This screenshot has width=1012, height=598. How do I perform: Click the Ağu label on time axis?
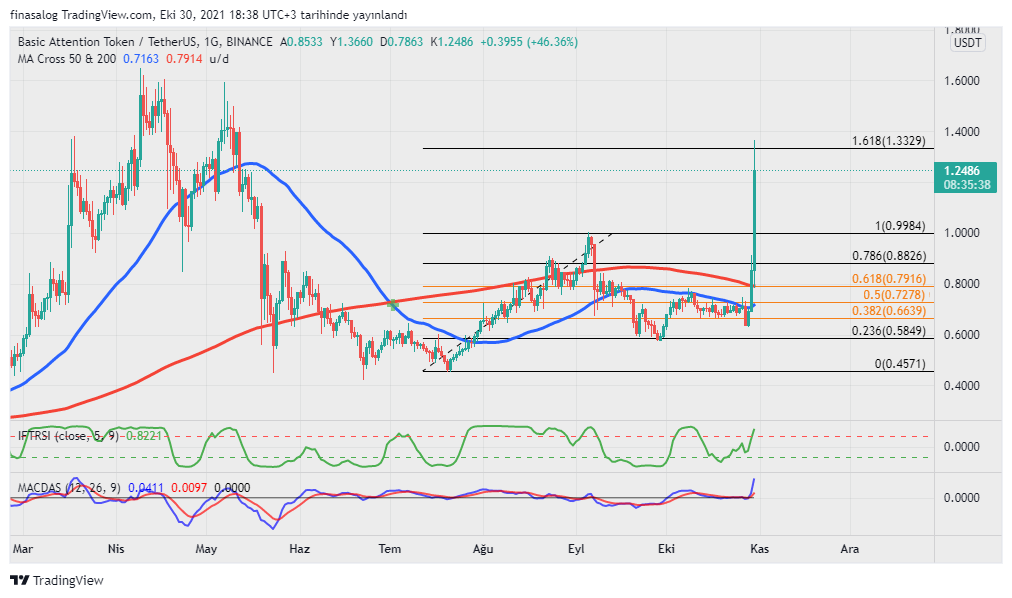tap(483, 549)
